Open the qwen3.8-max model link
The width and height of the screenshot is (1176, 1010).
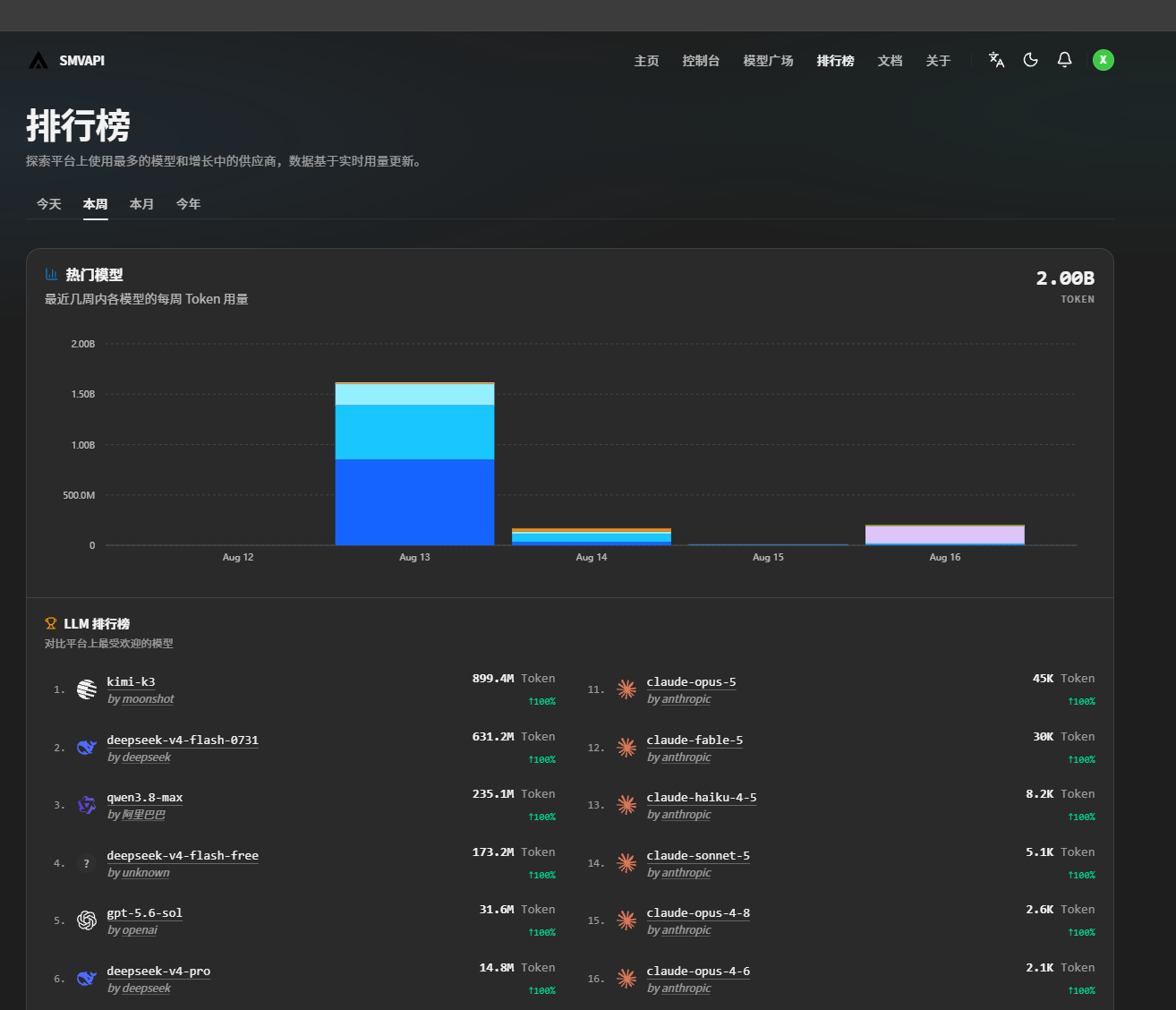pyautogui.click(x=145, y=798)
